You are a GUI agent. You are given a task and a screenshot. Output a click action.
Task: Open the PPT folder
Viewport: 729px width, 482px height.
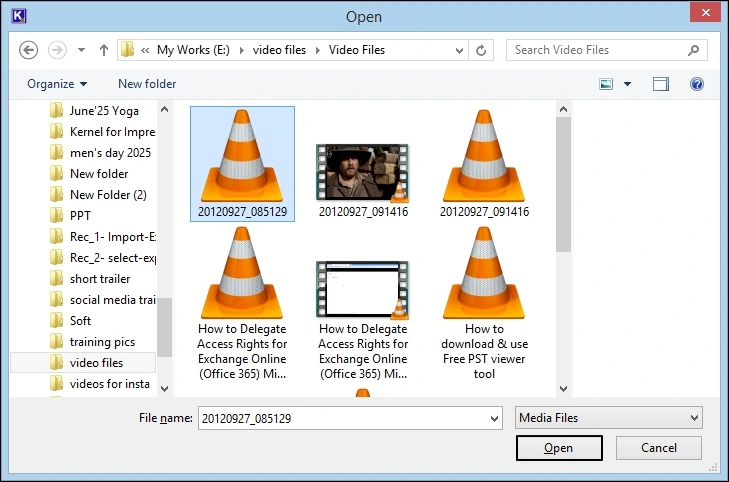point(80,216)
